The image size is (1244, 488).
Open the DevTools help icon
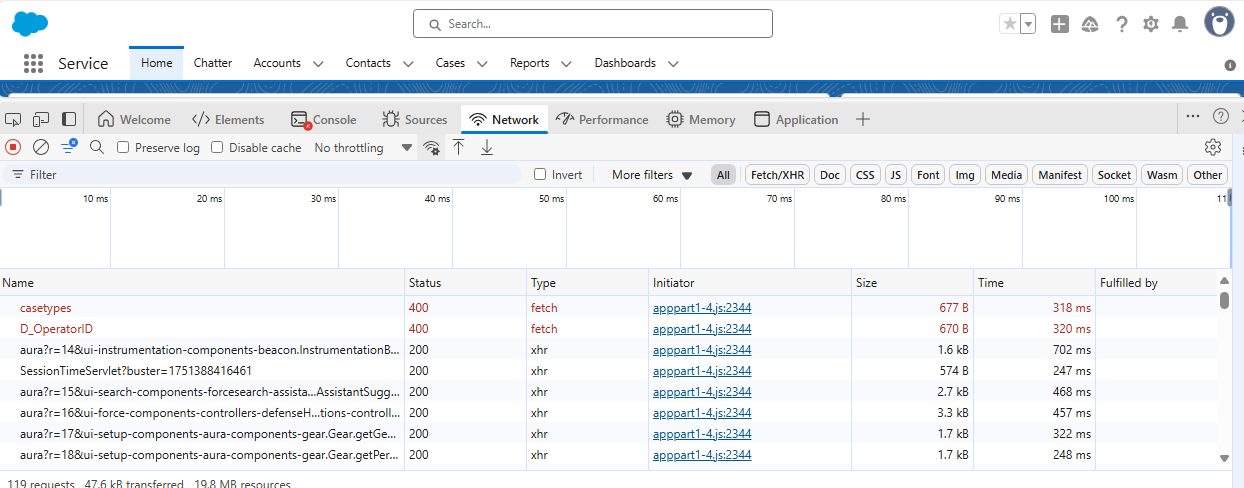pos(1221,116)
